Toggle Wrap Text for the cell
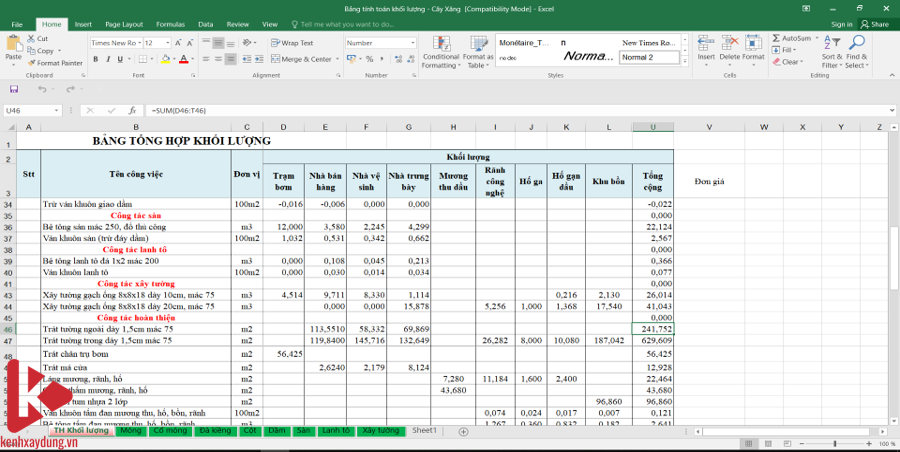 point(292,43)
